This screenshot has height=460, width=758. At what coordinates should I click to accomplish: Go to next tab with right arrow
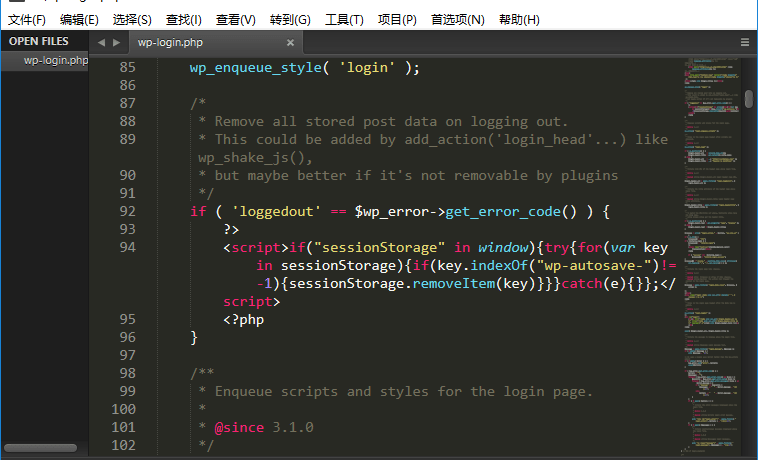[116, 43]
